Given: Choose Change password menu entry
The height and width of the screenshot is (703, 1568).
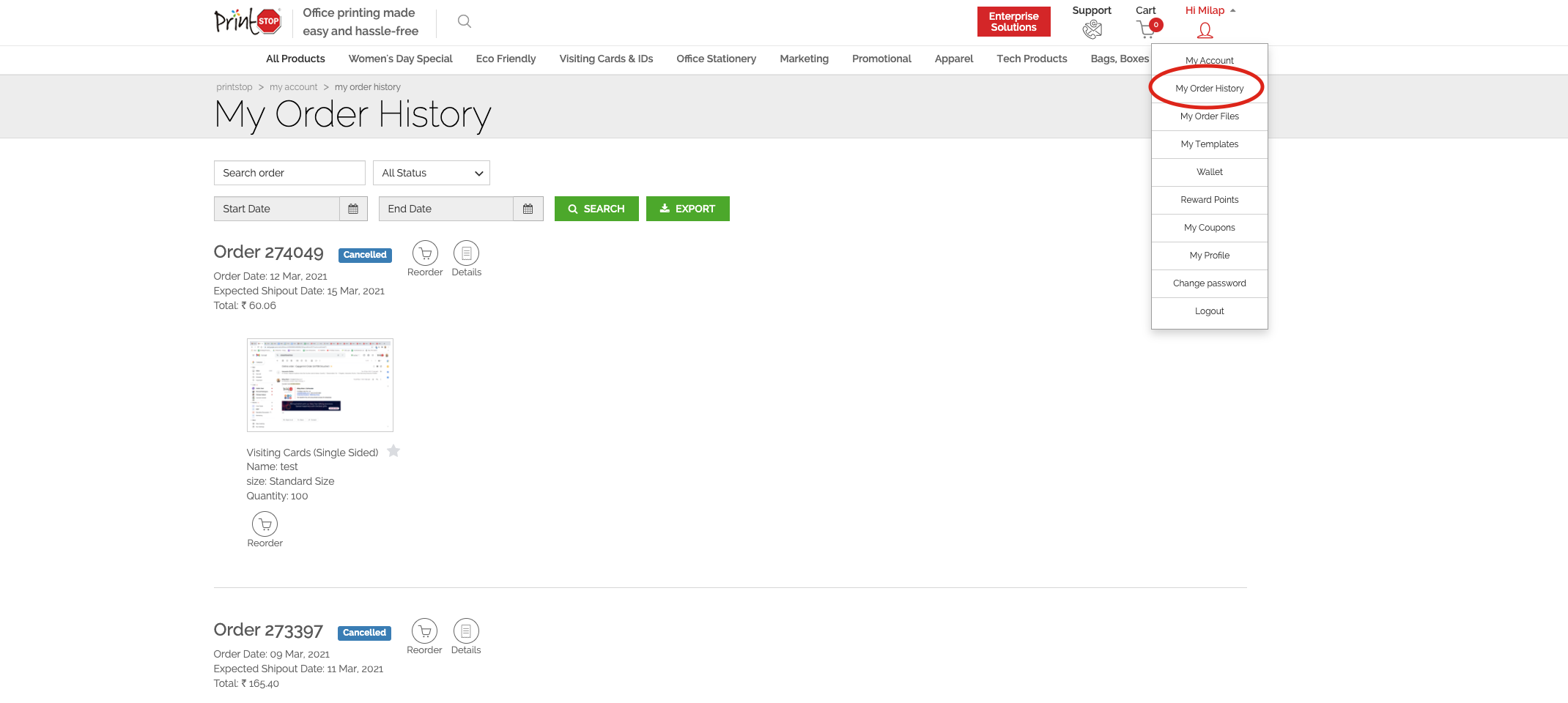Looking at the screenshot, I should coord(1210,283).
